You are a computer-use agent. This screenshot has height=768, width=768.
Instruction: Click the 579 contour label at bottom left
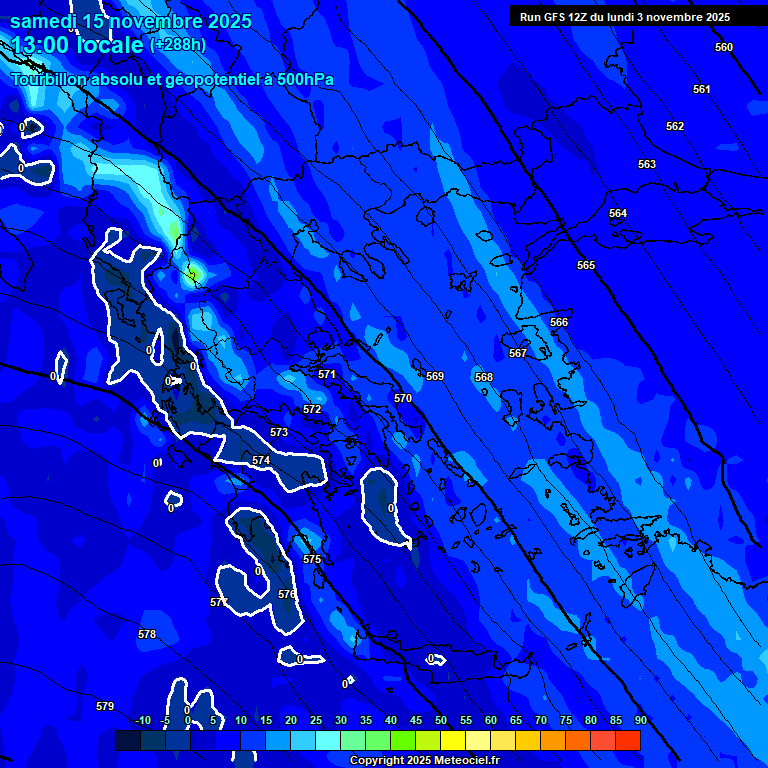click(105, 706)
